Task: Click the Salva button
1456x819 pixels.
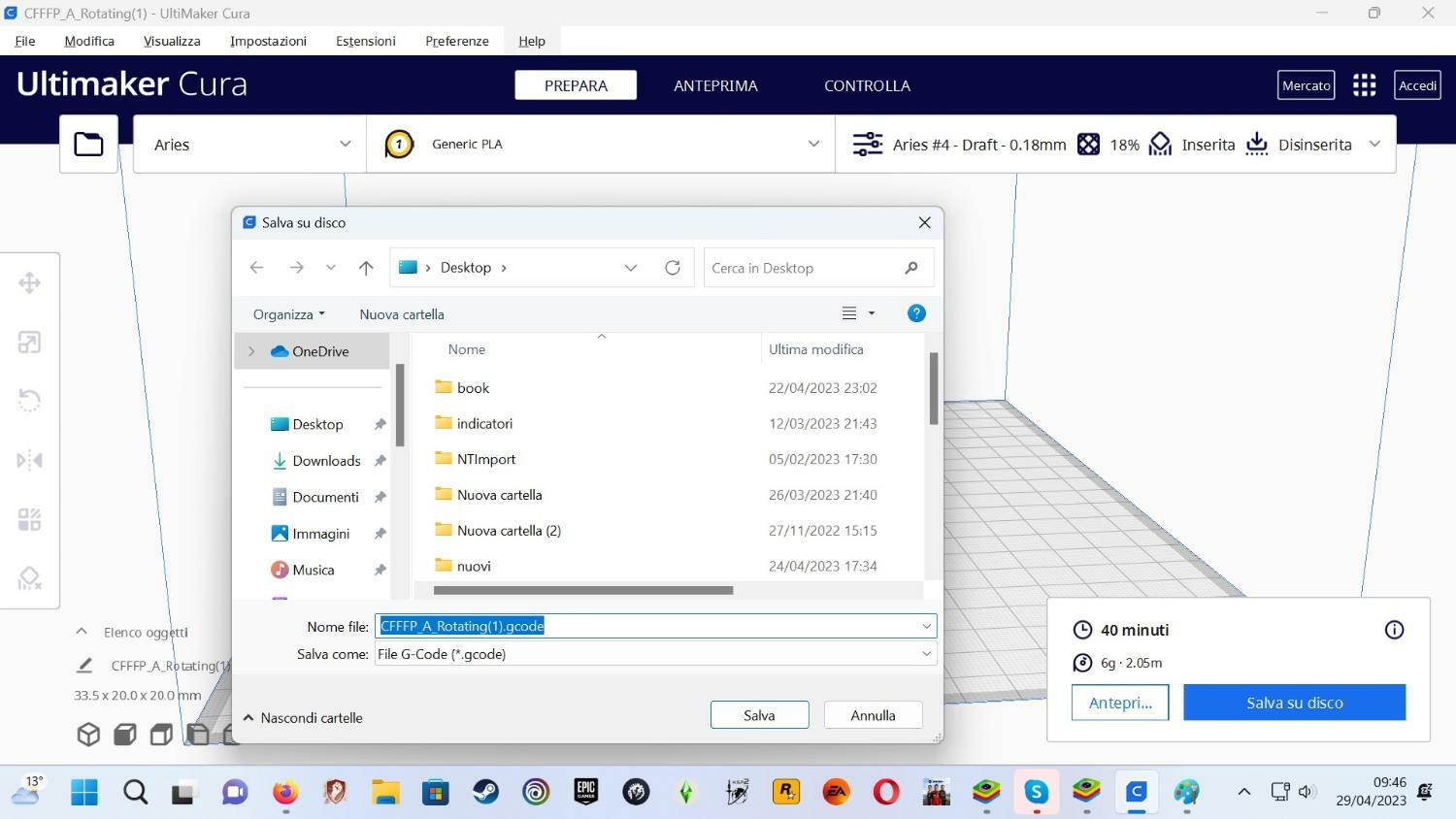Action: 759,715
